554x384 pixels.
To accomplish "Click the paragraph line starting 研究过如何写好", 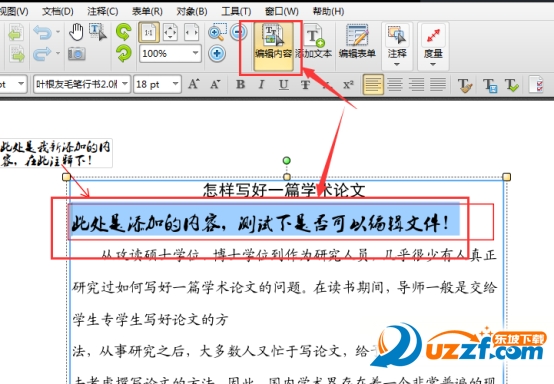I will pyautogui.click(x=285, y=288).
